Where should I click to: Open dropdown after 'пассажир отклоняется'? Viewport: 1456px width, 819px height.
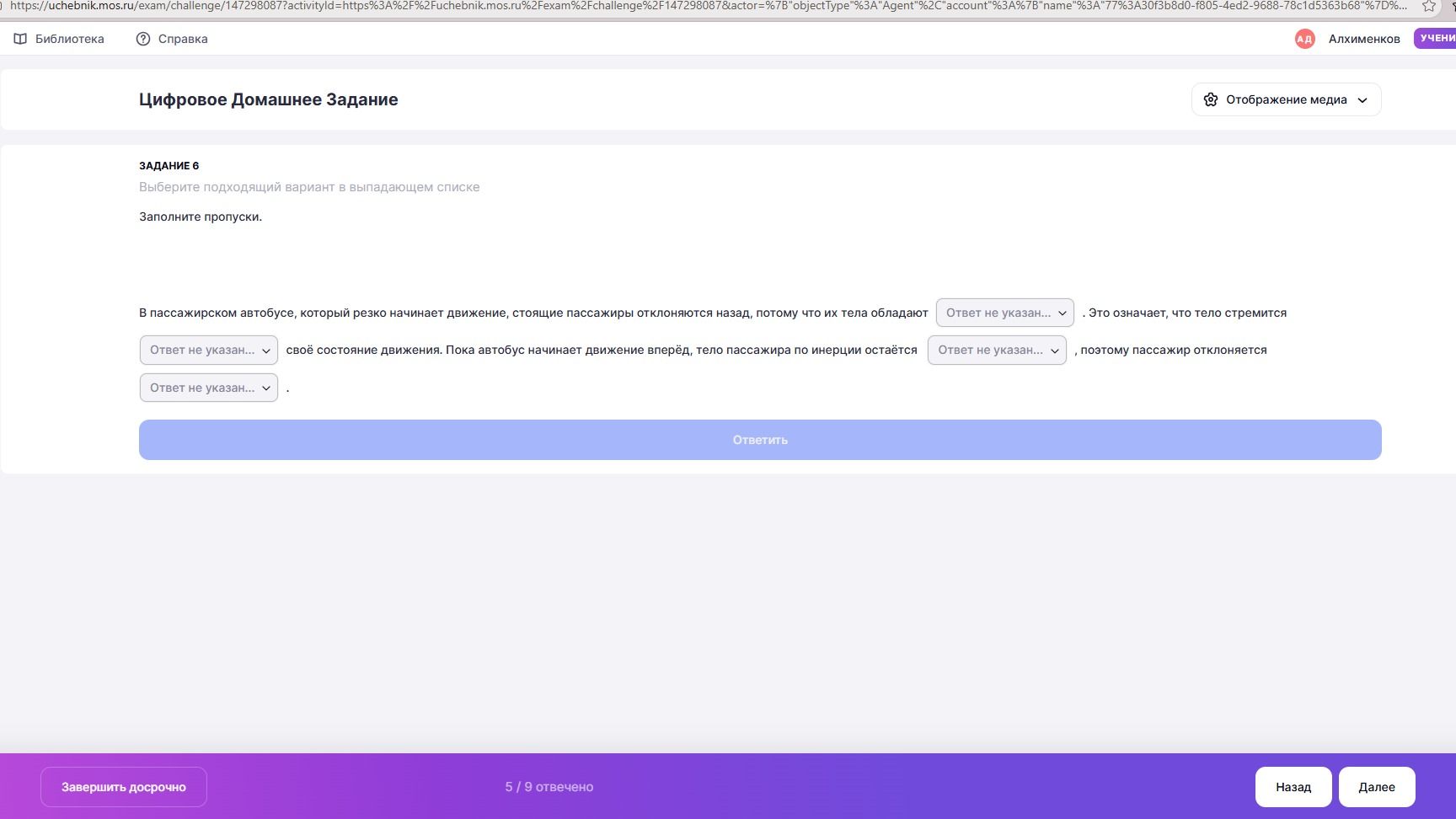[208, 388]
